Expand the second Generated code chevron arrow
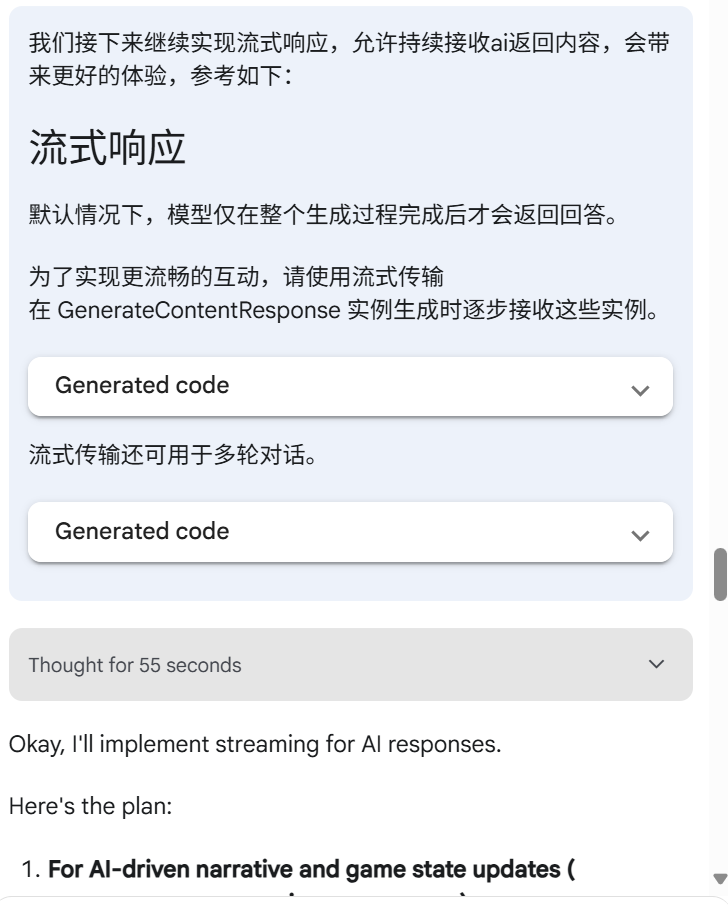728x919 pixels. (640, 536)
